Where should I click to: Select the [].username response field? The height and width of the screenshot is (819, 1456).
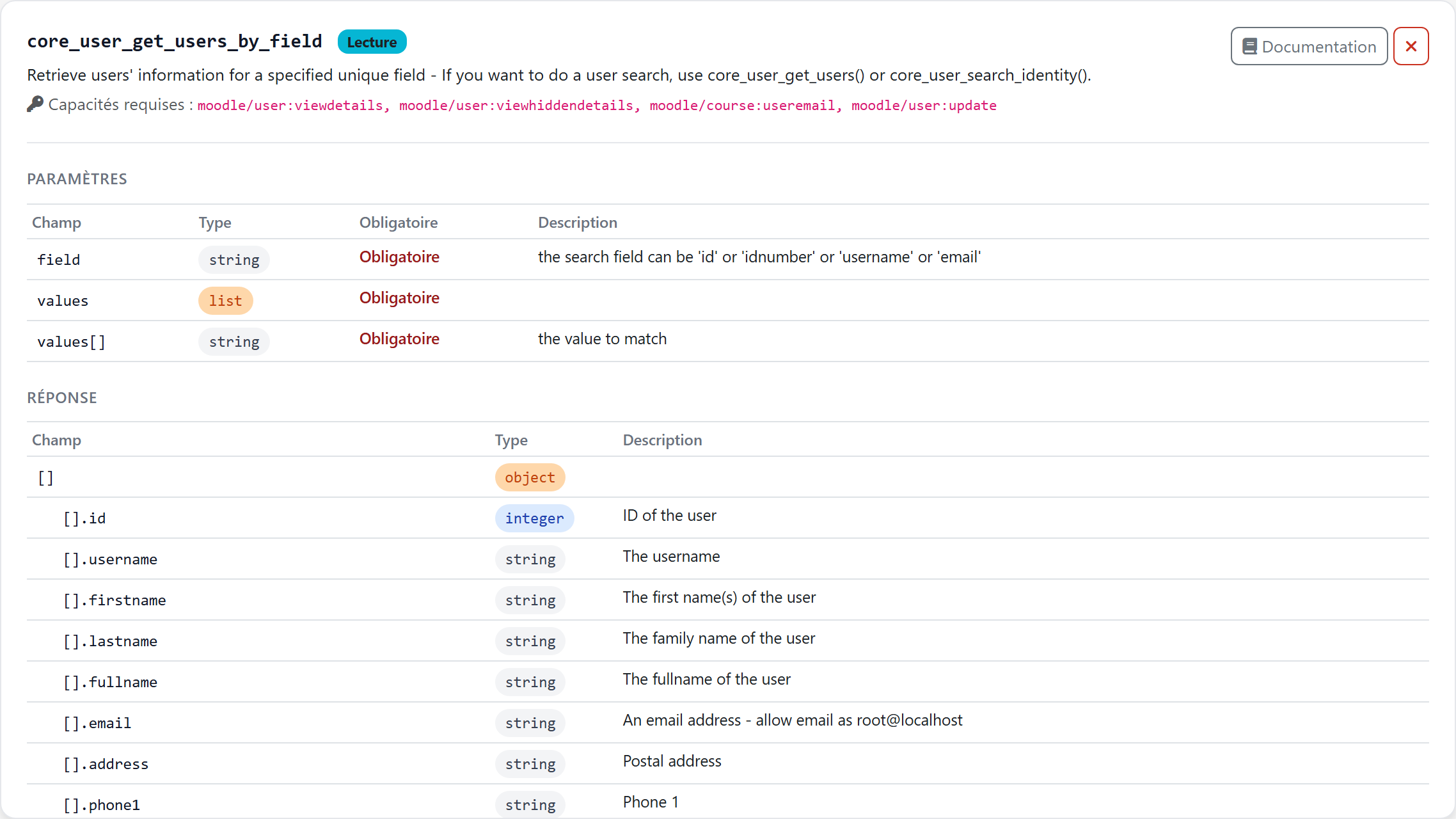tap(110, 559)
